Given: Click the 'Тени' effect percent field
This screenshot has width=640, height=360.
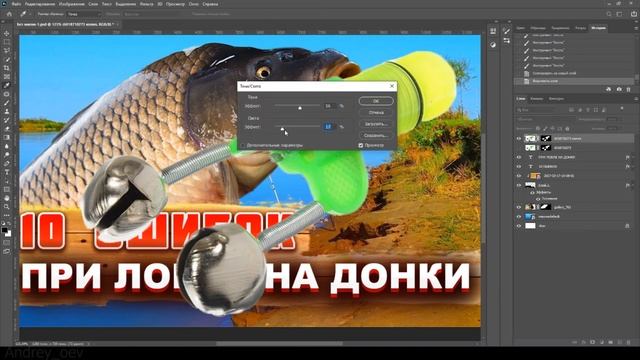Looking at the screenshot, I should coord(329,106).
